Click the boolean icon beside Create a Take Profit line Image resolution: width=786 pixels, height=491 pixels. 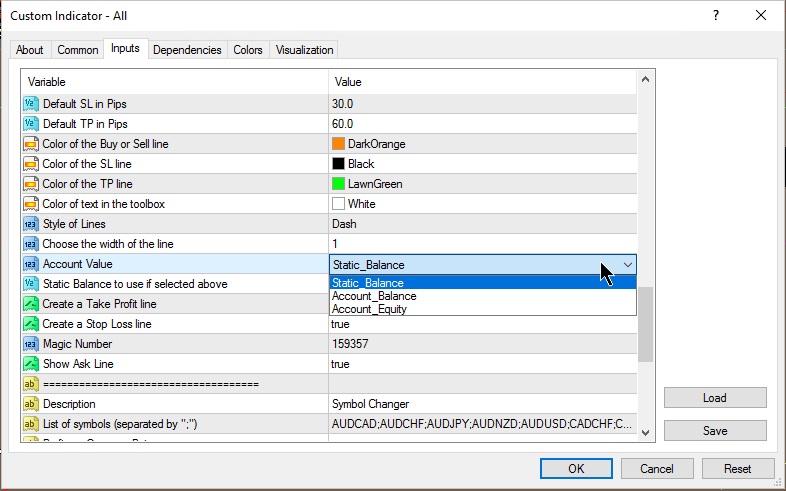coord(31,304)
